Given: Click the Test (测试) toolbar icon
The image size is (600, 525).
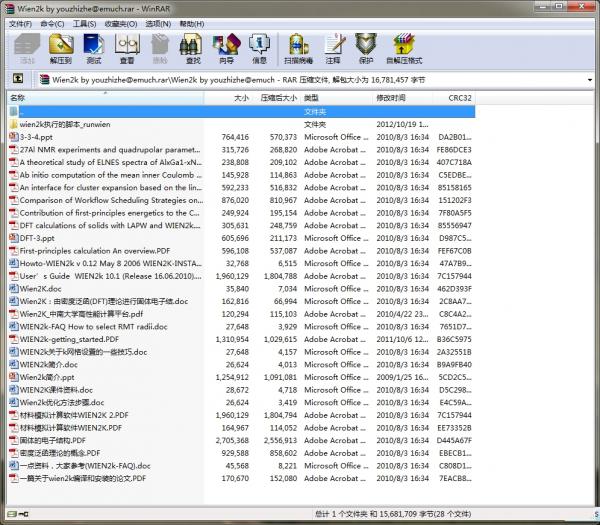Looking at the screenshot, I should pyautogui.click(x=94, y=48).
